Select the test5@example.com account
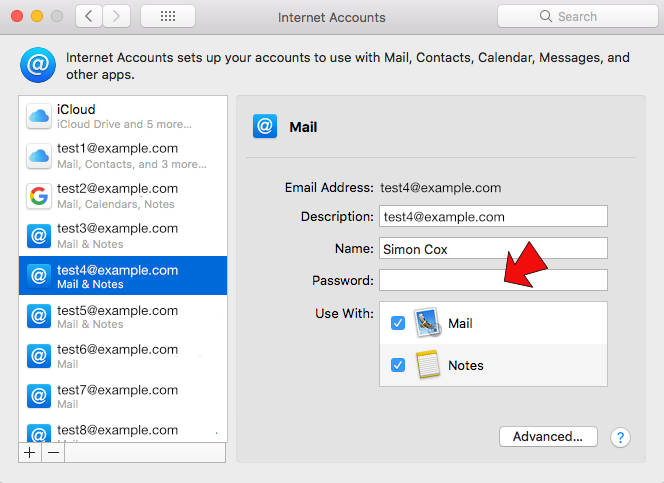Screen dimensions: 664x483 (123, 316)
